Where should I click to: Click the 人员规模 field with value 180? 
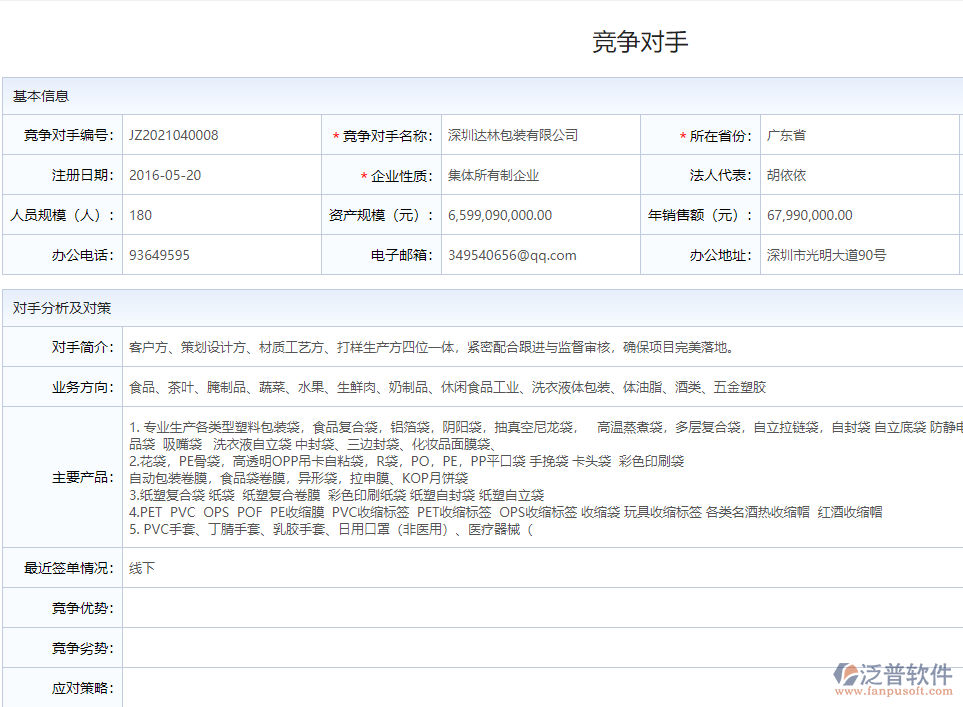point(221,215)
